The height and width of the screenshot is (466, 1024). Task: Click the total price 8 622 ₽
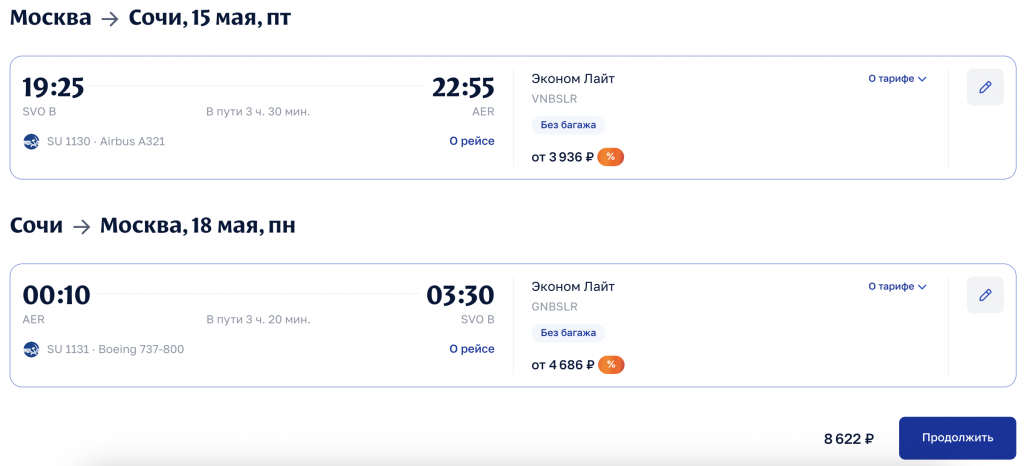(x=849, y=438)
